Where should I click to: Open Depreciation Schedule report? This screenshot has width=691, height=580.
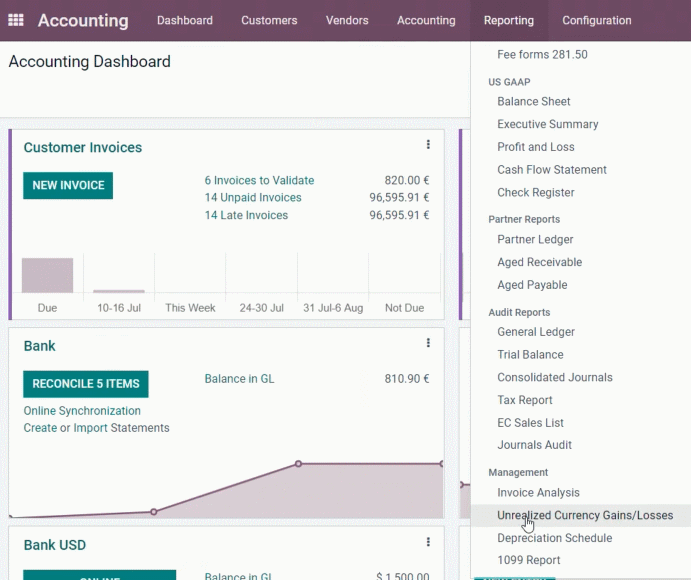coord(554,538)
